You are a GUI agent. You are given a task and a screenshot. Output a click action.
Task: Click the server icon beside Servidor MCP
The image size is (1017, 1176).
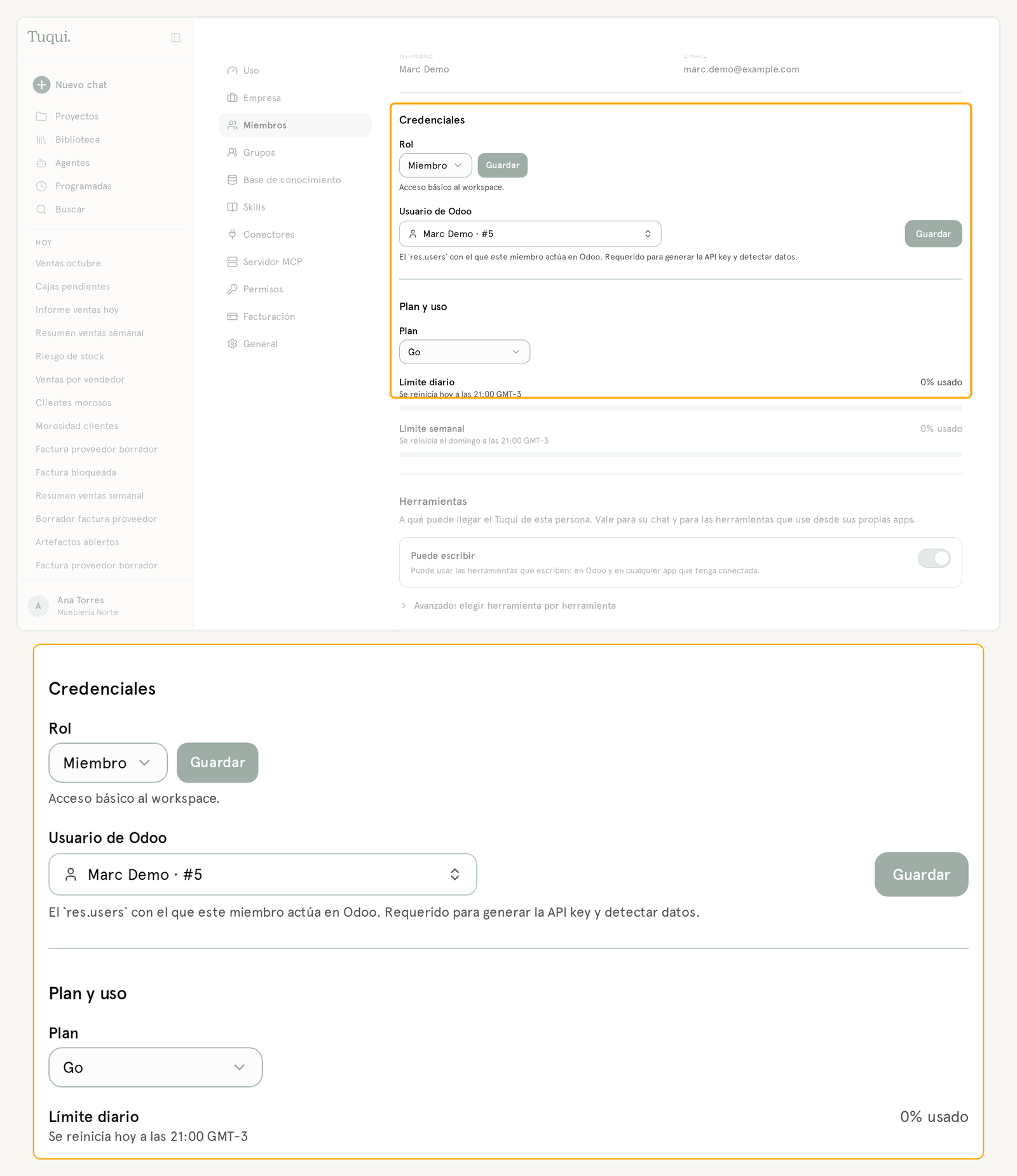click(x=232, y=262)
